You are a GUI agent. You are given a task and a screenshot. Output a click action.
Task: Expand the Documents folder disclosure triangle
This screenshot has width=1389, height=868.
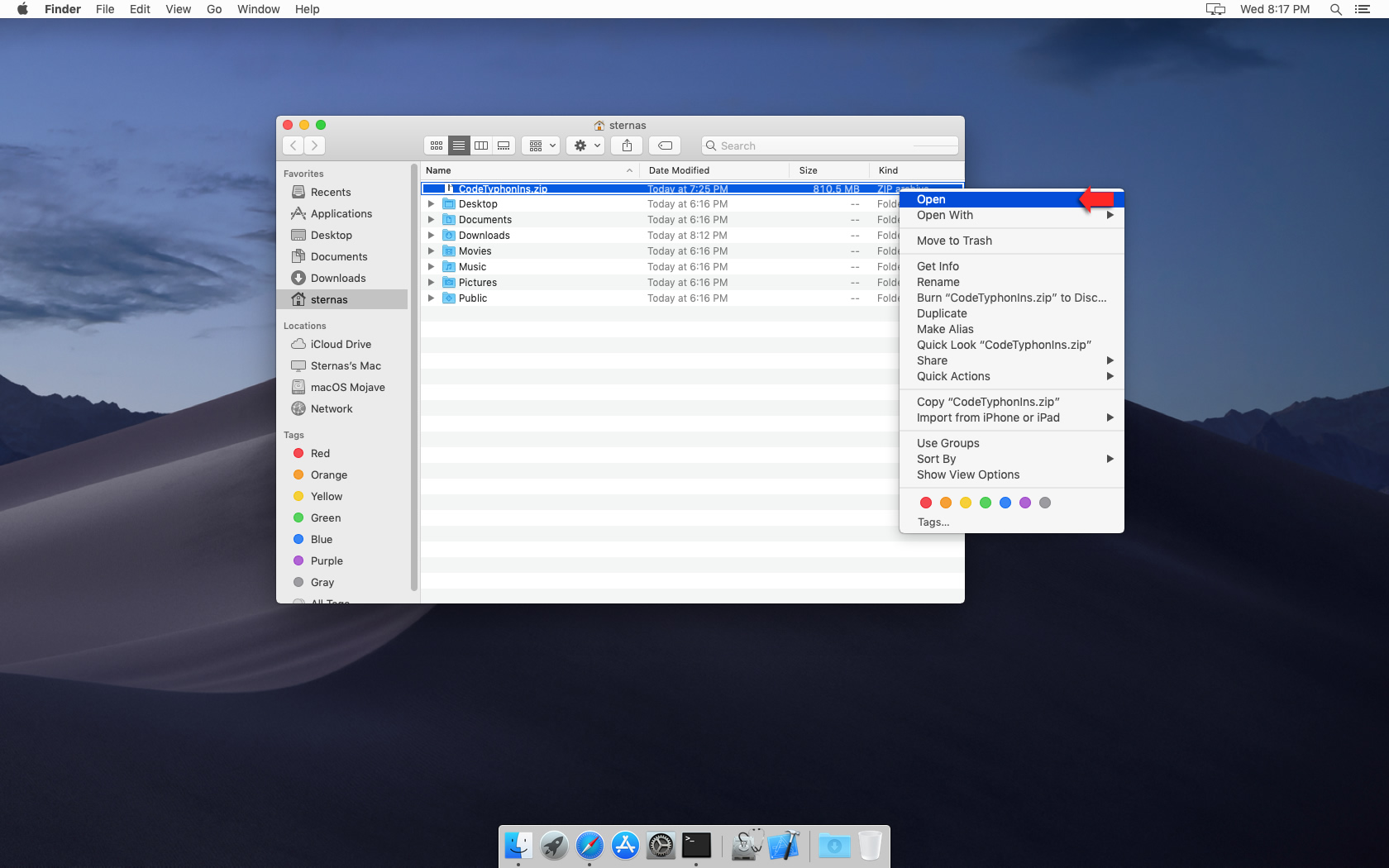[431, 219]
